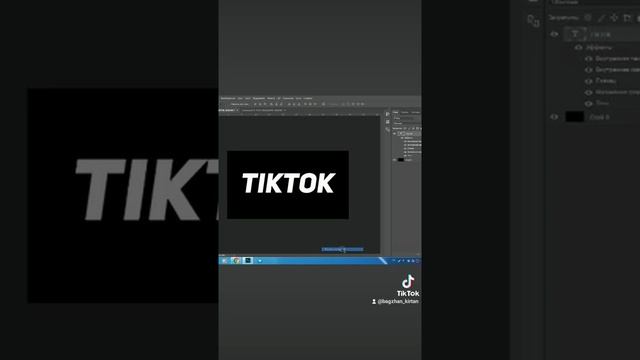Open the top collapsed panel icon beside the canvas
Screen dimensions: 640x360
pos(387,114)
